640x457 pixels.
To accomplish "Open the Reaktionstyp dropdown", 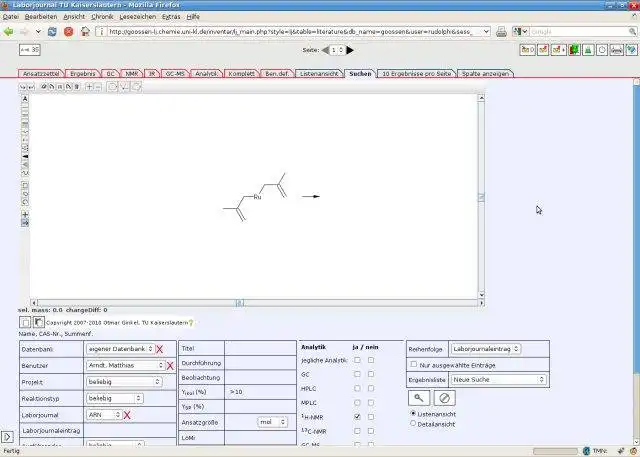I will (x=115, y=398).
